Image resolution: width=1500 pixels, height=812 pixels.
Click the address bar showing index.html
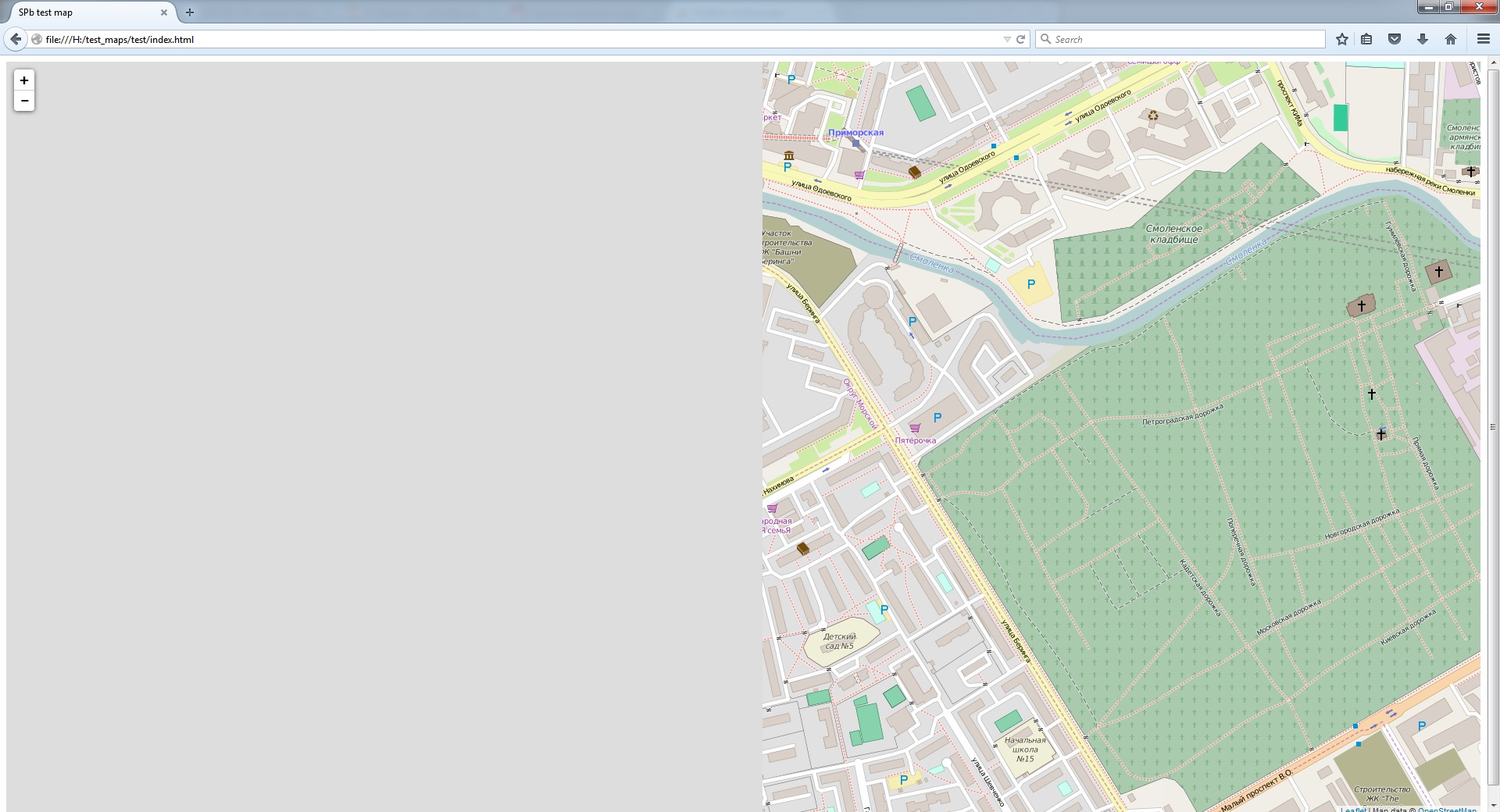[516, 39]
